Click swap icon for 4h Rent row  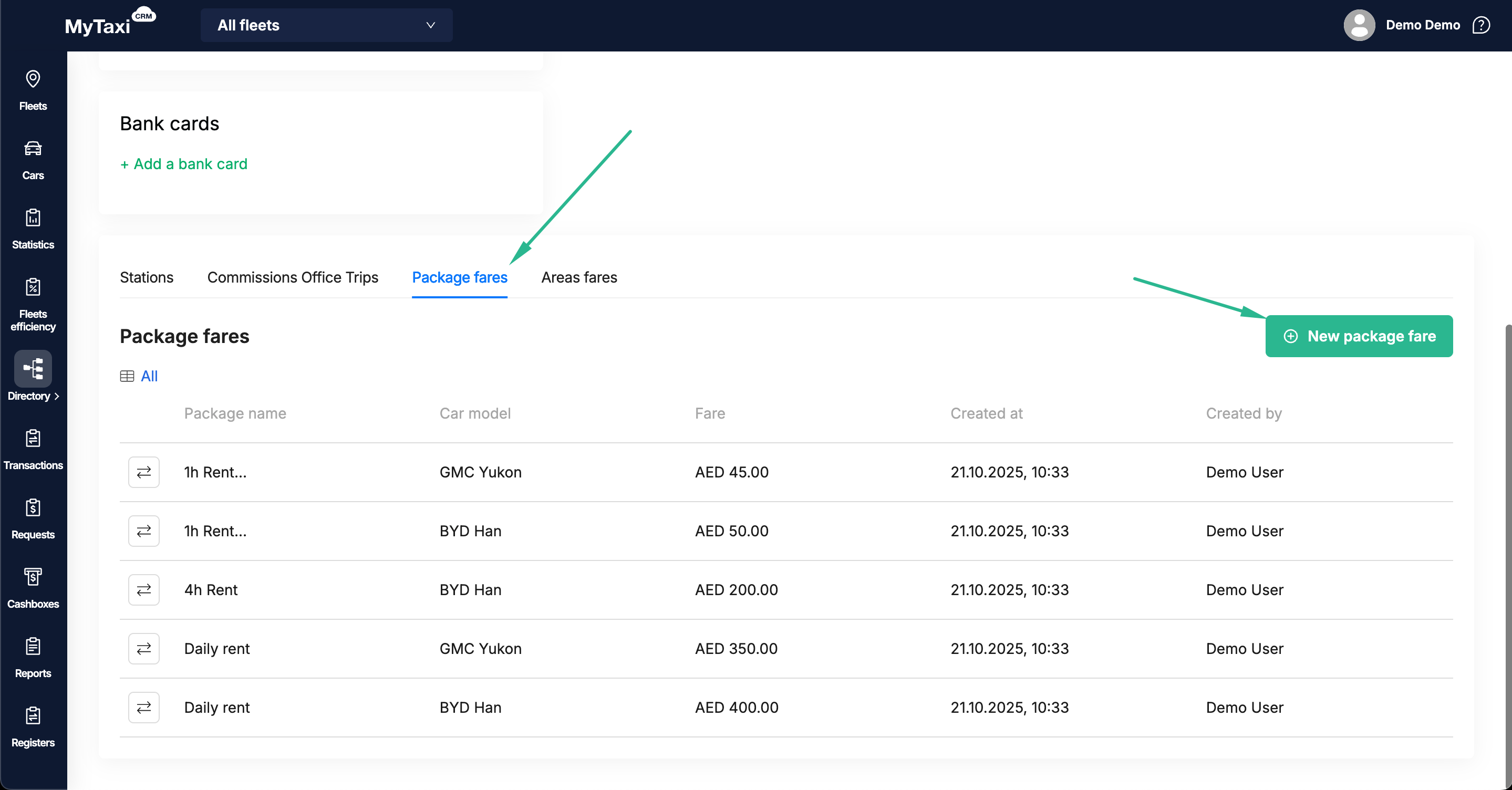[144, 589]
